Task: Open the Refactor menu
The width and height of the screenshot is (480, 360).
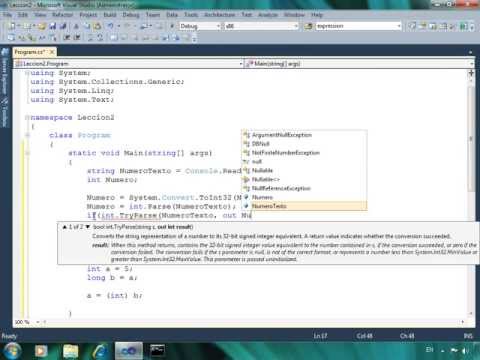Action: (x=62, y=15)
